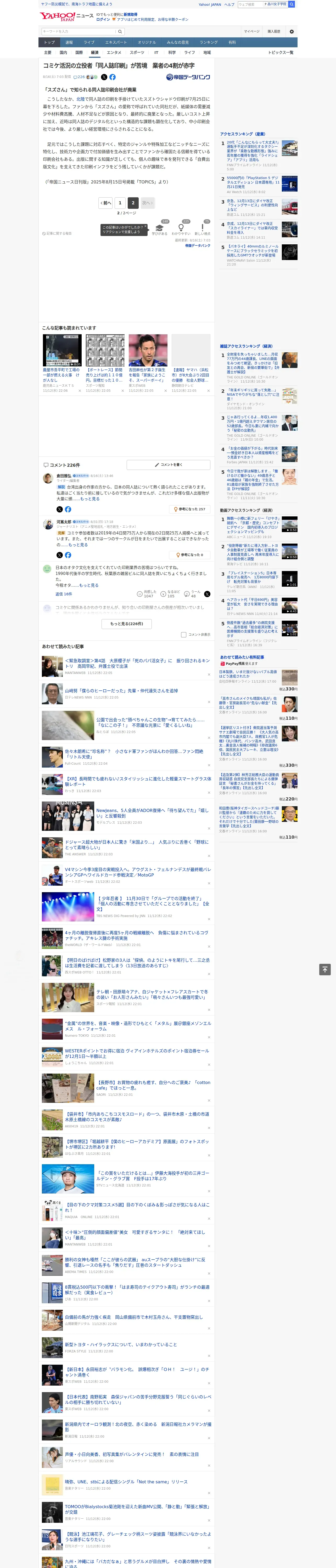This screenshot has height=1568, width=336.
Task: Click the blue web search button at top
Action: pos(292,4)
